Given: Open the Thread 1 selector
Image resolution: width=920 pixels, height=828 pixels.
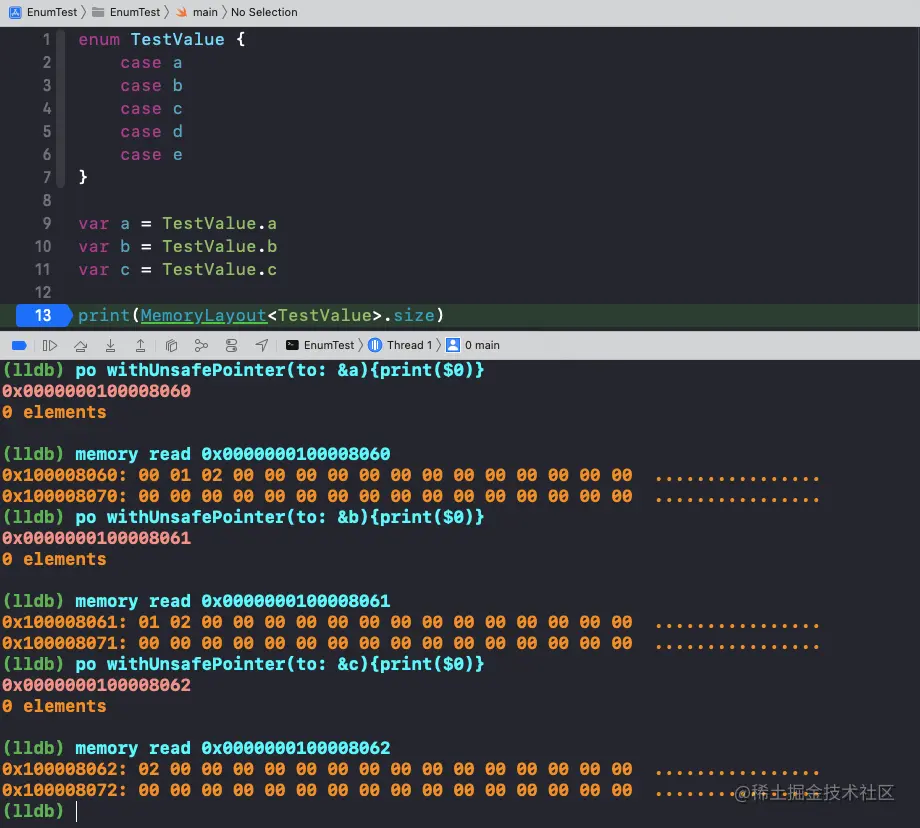Looking at the screenshot, I should pyautogui.click(x=400, y=345).
